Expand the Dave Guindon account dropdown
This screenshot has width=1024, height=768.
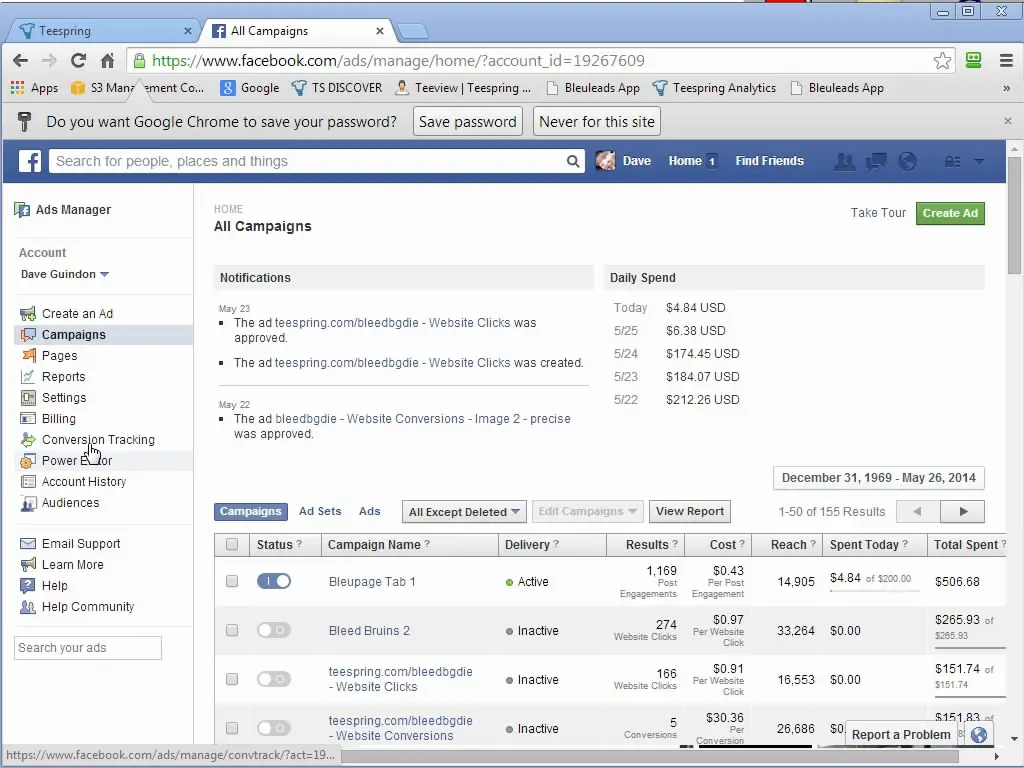coord(65,274)
